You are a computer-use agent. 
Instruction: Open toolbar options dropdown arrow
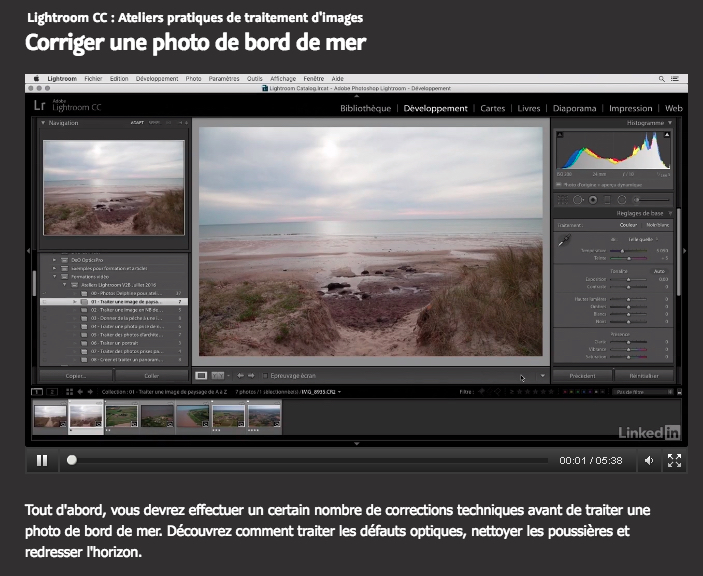(x=542, y=376)
